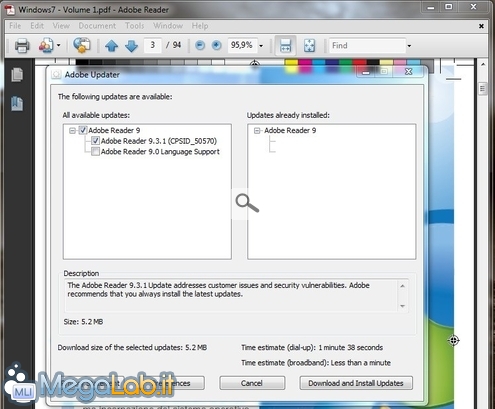495x409 pixels.
Task: Click Adobe Reader PDF icon in title bar
Action: (x=10, y=10)
